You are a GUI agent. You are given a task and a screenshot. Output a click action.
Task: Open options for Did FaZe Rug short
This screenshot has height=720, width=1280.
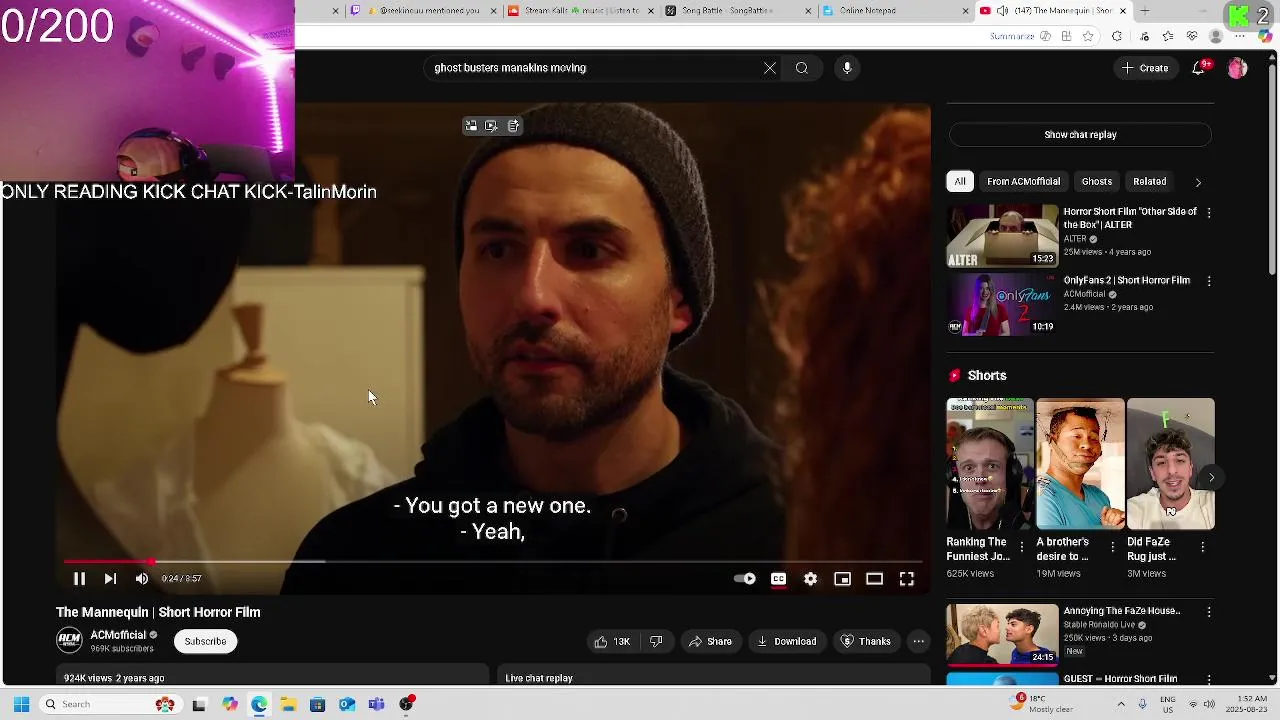point(1202,547)
